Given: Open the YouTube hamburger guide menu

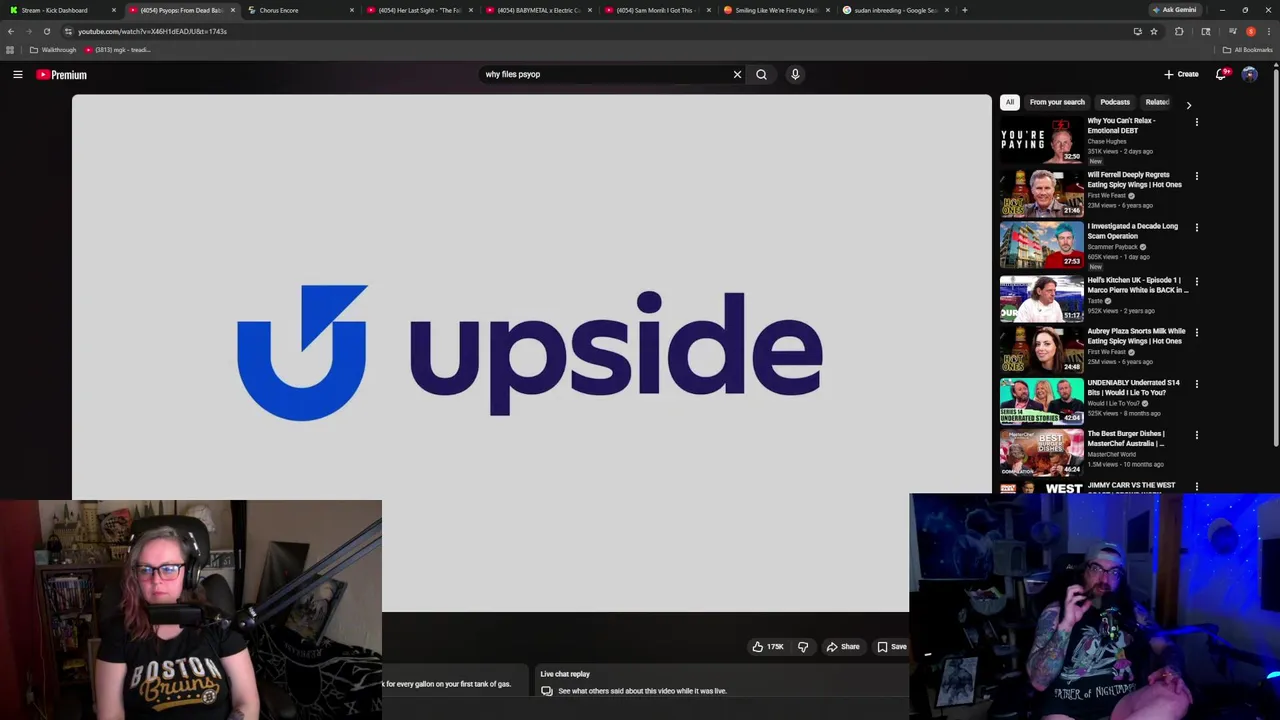Looking at the screenshot, I should point(18,74).
